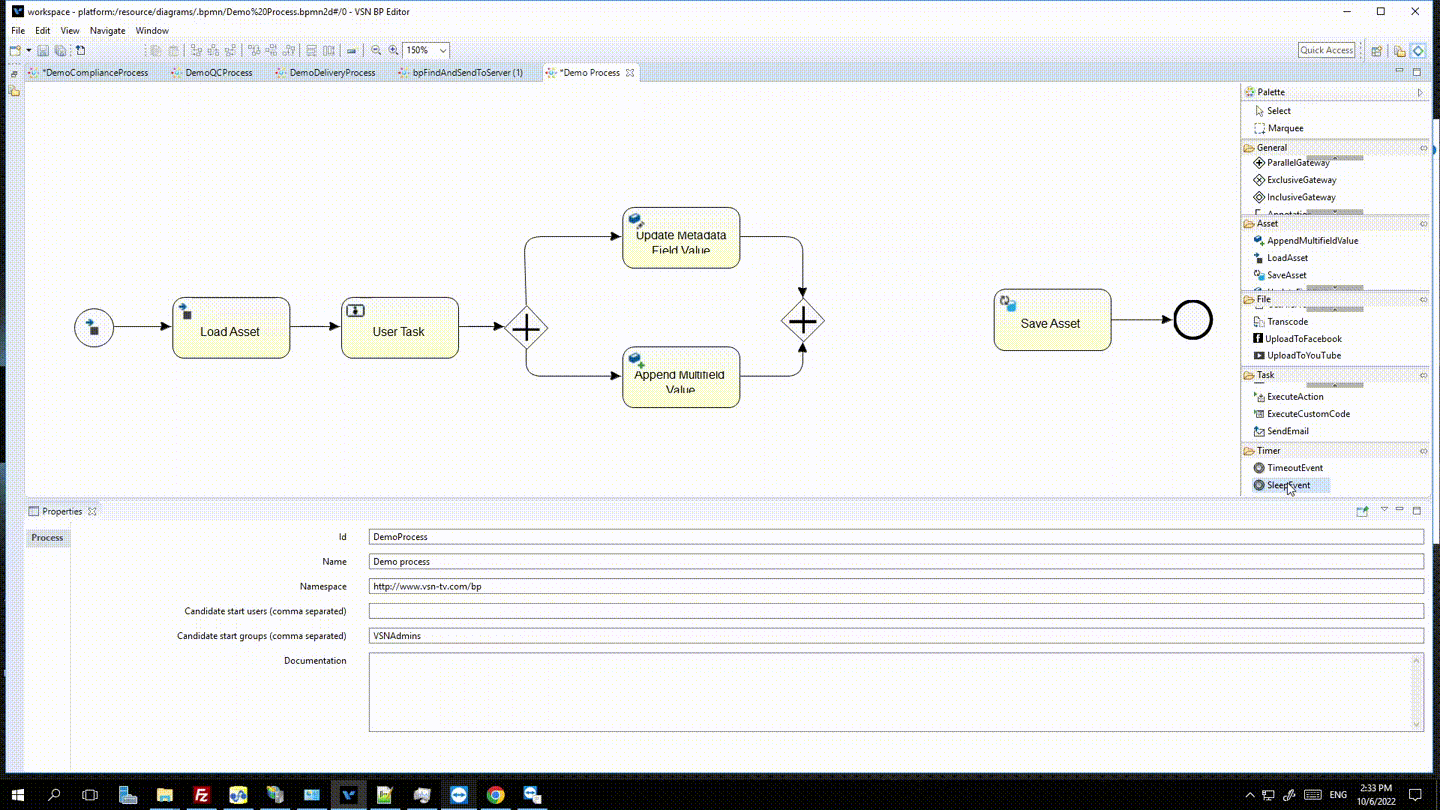The width and height of the screenshot is (1440, 810).
Task: Open TeamViewer from the taskbar
Action: pos(459,795)
